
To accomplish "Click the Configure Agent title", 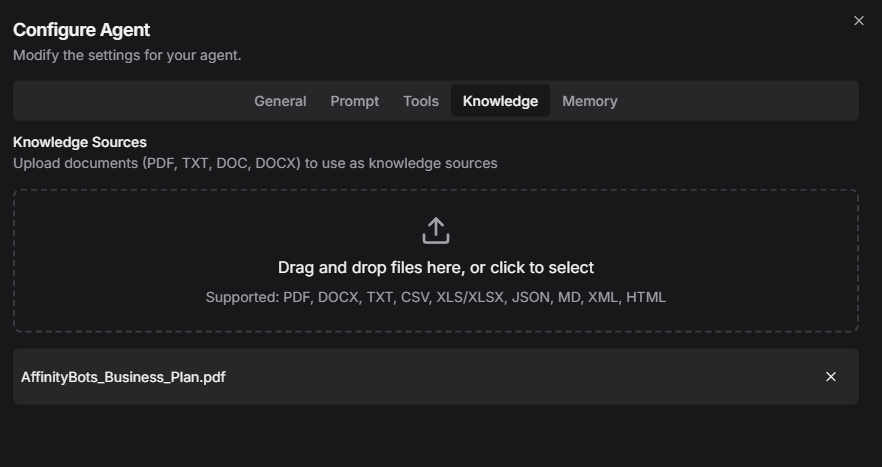I will tap(82, 30).
